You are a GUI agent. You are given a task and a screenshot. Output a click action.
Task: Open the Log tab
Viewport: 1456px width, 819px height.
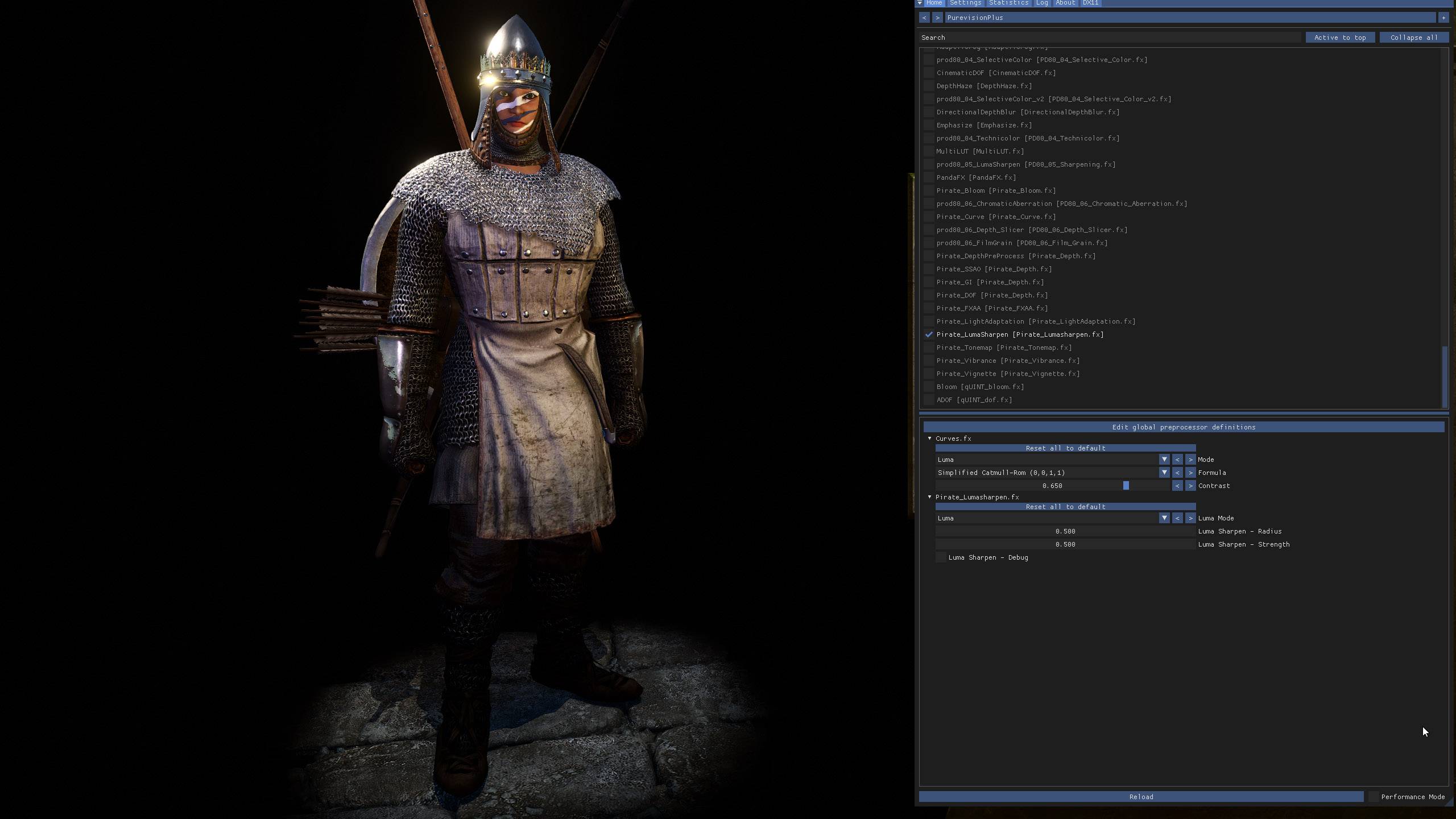pyautogui.click(x=1042, y=3)
